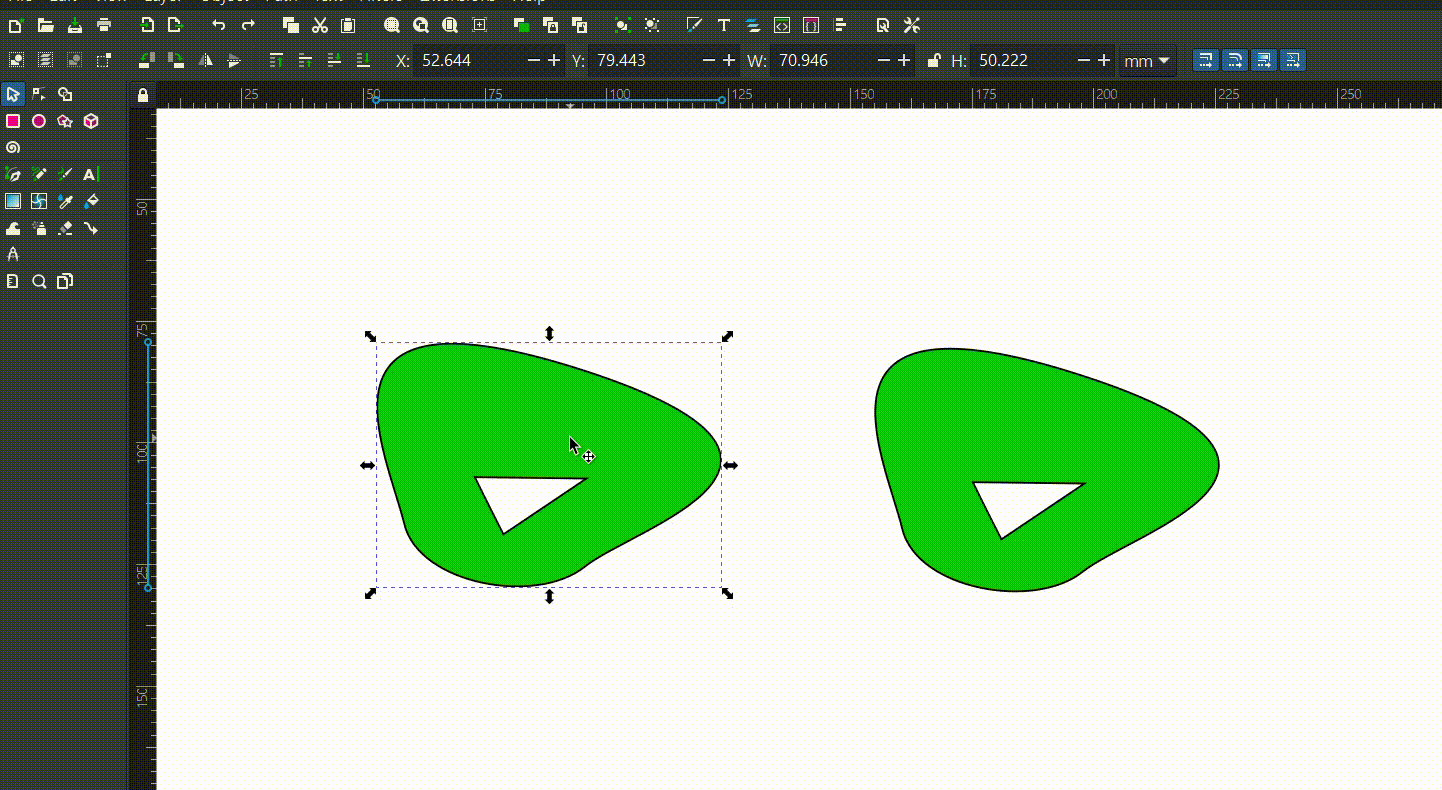Select the Node editing tool
The height and width of the screenshot is (790, 1442).
coord(39,94)
